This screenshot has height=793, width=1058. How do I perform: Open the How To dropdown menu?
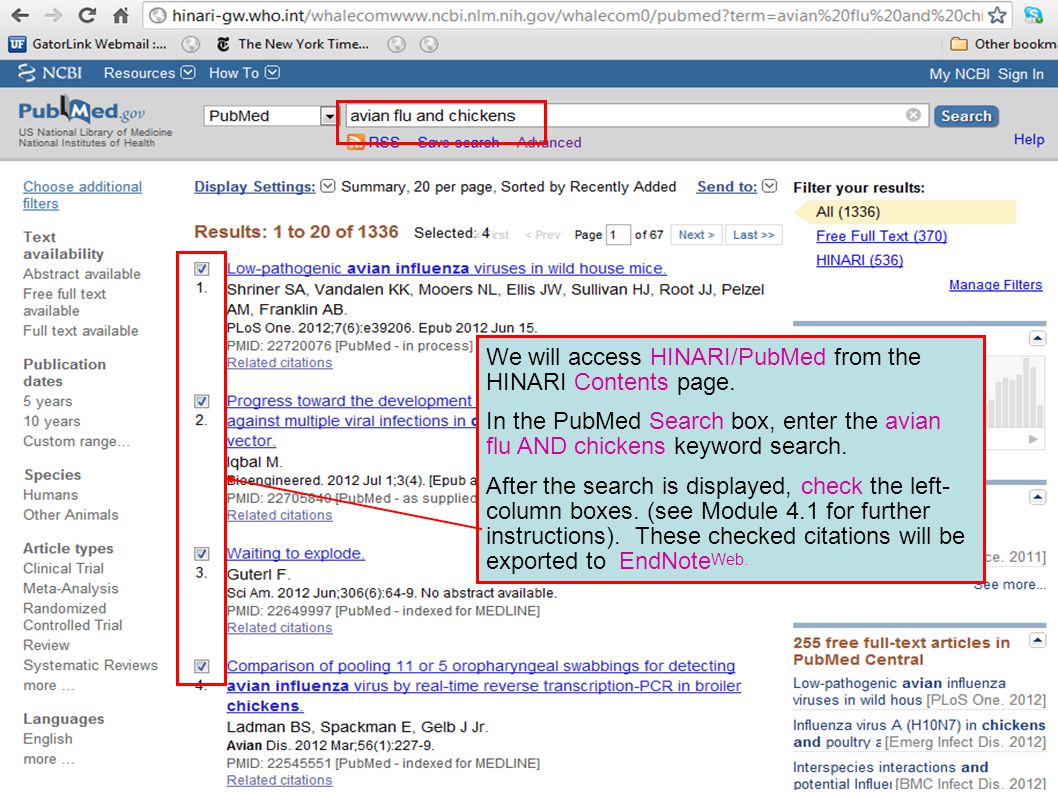(x=244, y=73)
